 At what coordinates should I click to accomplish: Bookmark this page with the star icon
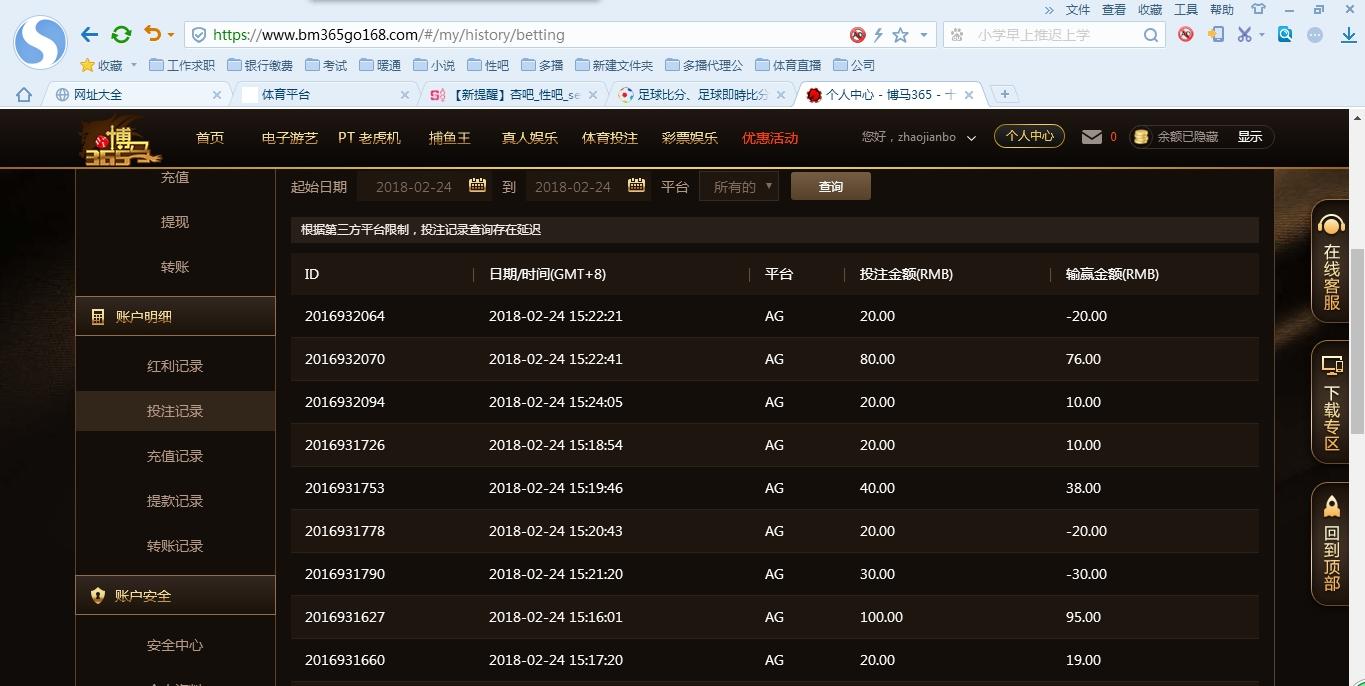click(x=900, y=35)
